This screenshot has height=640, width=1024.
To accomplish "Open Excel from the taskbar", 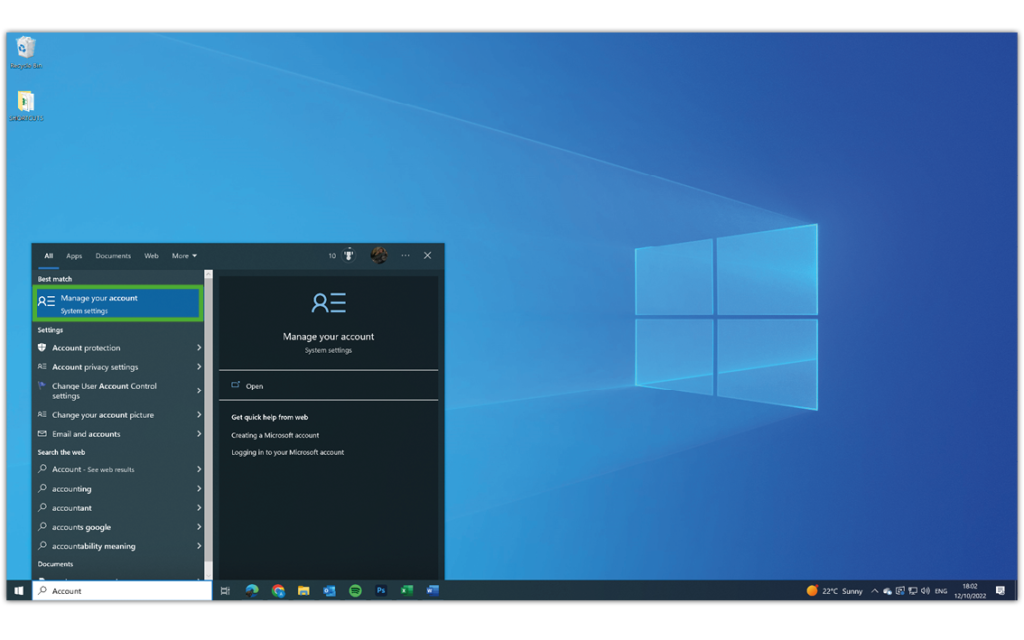I will (x=407, y=591).
